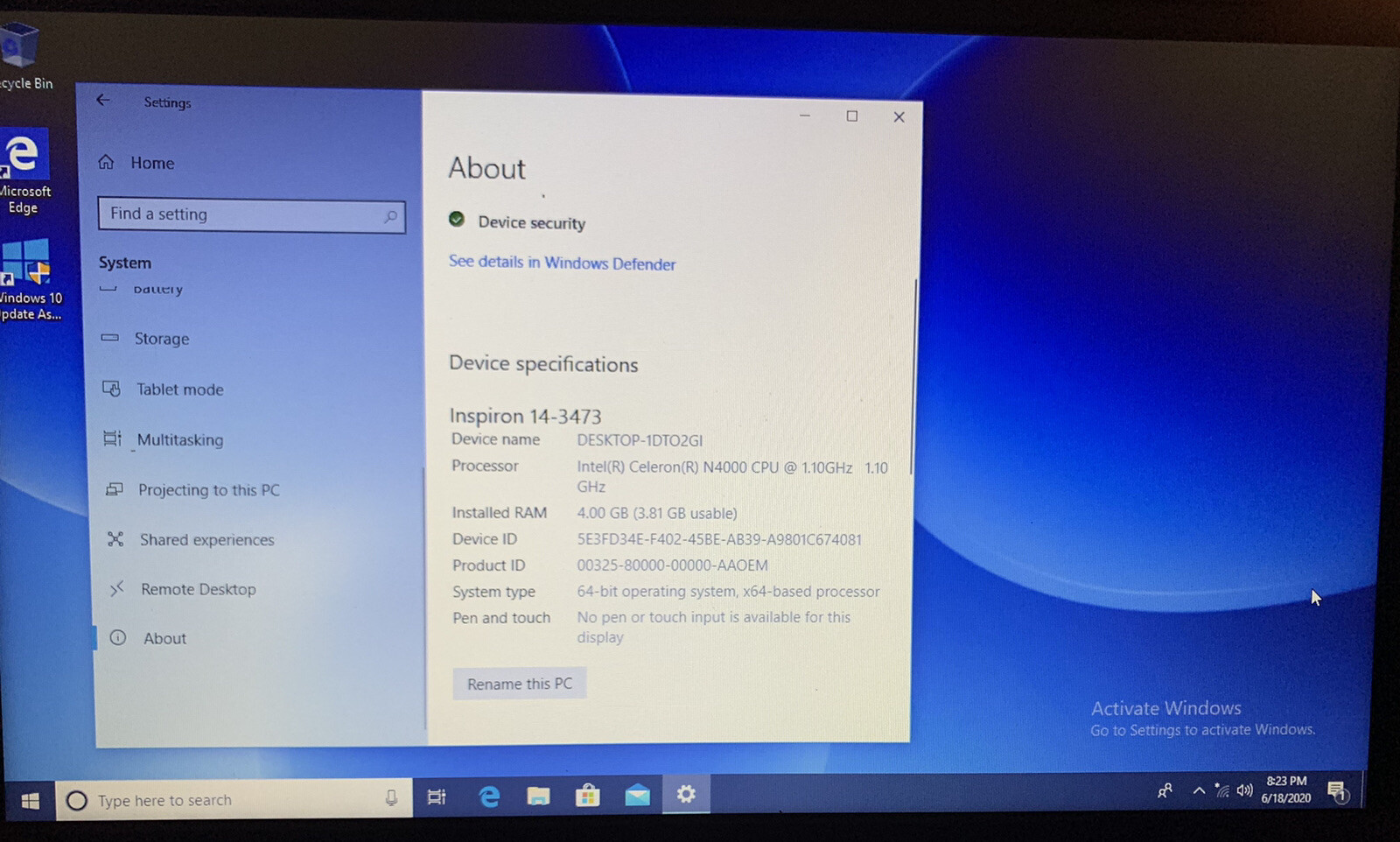Show hidden system tray icons
The width and height of the screenshot is (1400, 842).
coord(1199,790)
